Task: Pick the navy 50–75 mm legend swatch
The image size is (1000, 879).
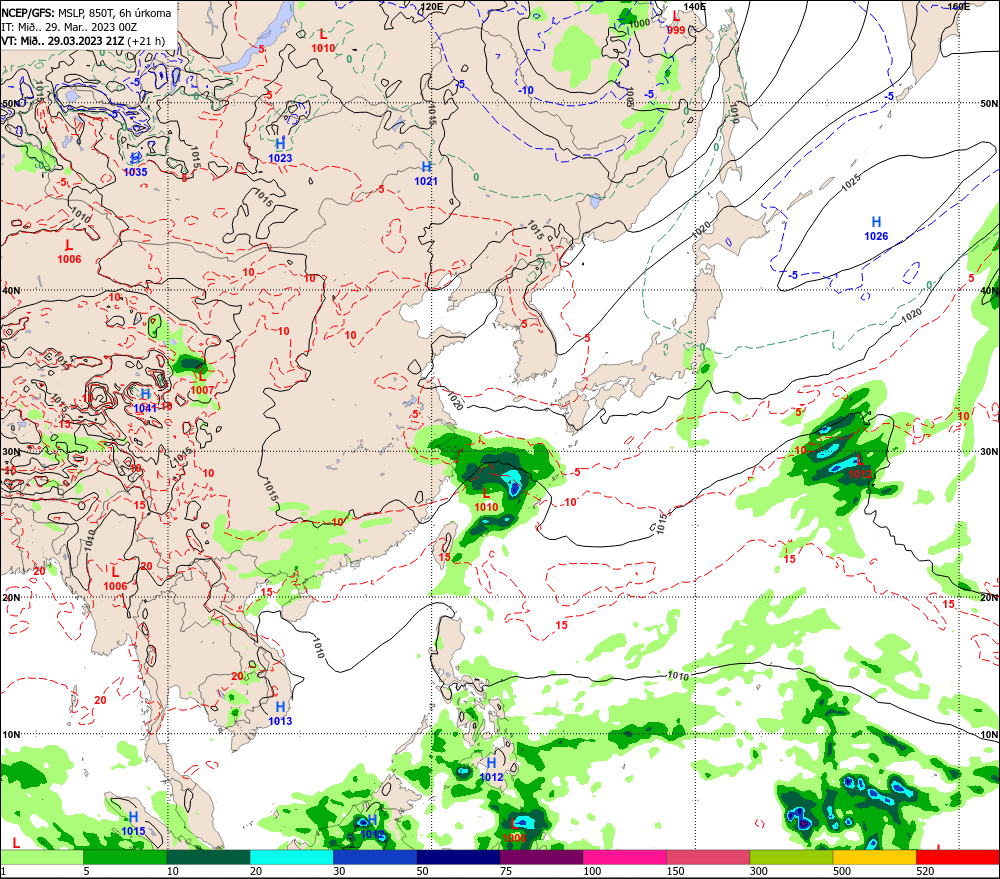Action: [458, 857]
